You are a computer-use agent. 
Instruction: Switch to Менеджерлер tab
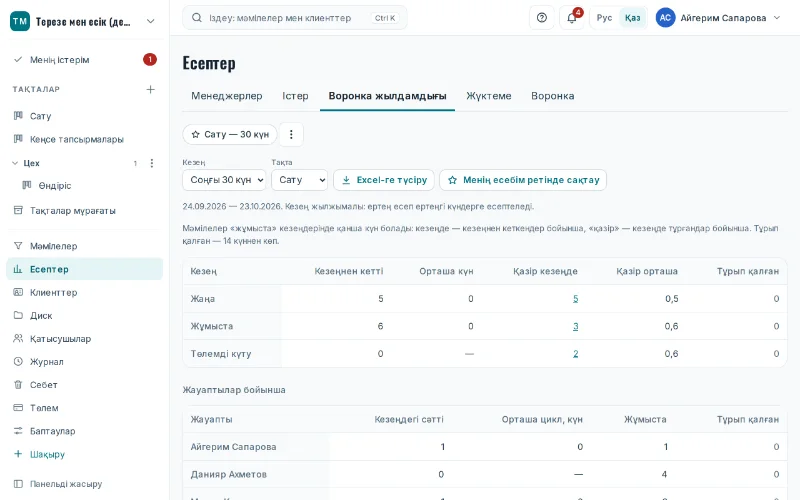[x=227, y=96]
